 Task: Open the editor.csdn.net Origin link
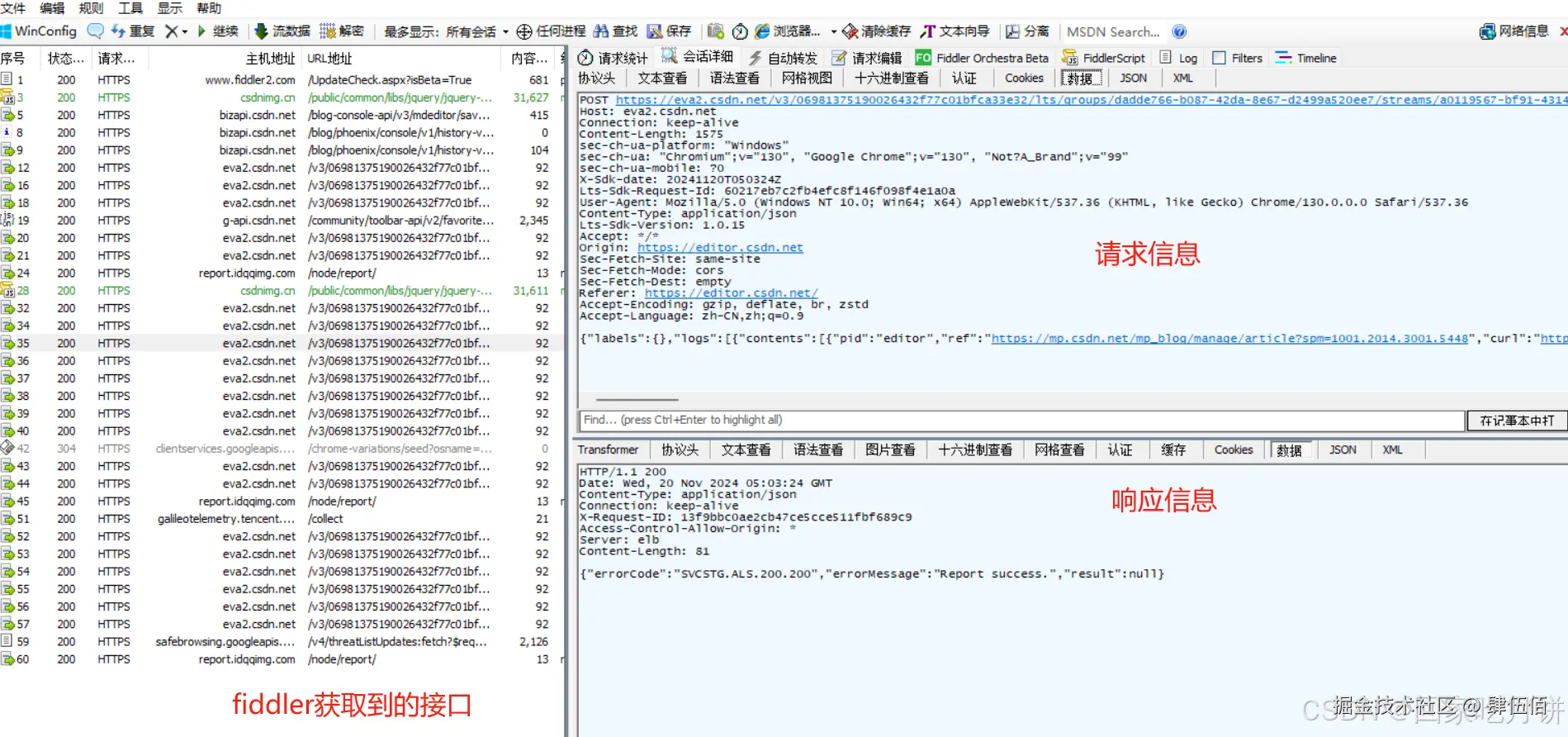(720, 247)
